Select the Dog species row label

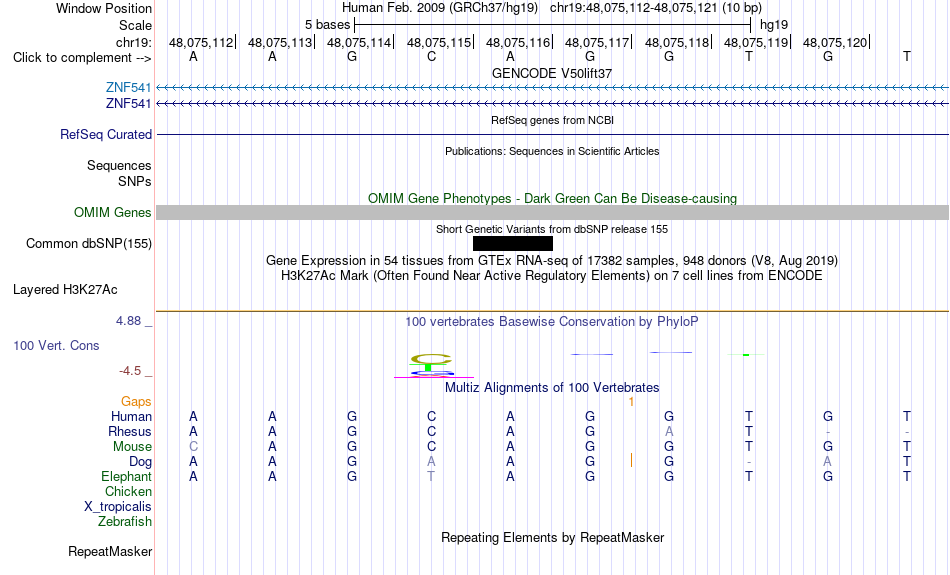click(141, 462)
